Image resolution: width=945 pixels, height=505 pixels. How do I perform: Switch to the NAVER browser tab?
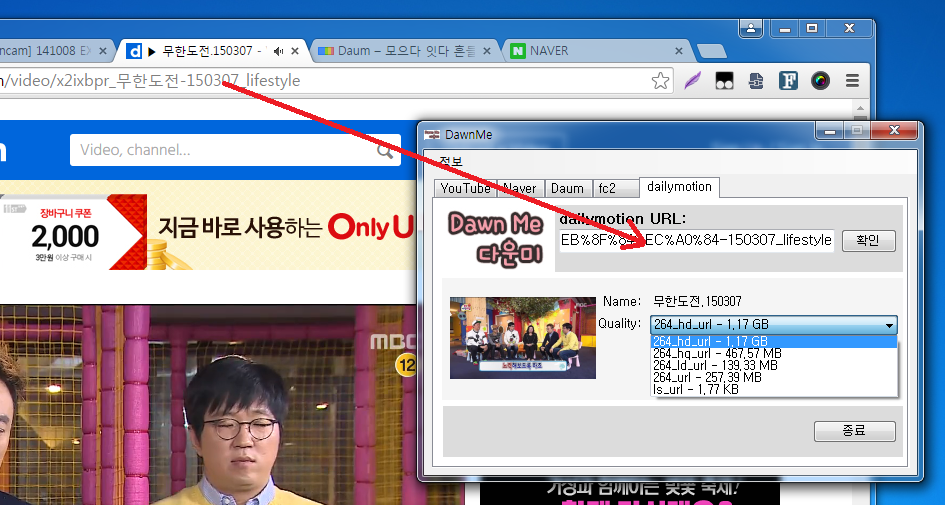coord(597,51)
